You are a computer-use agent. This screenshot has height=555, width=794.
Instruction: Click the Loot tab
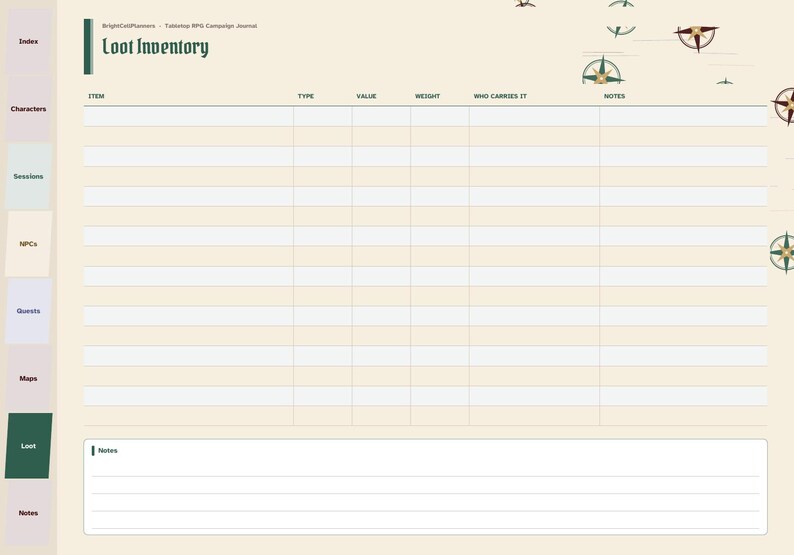(28, 446)
